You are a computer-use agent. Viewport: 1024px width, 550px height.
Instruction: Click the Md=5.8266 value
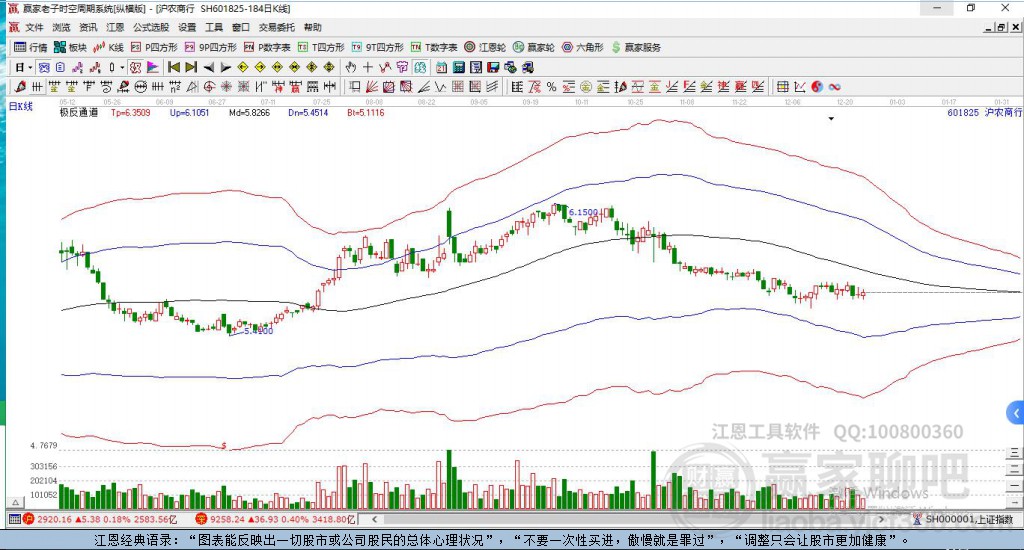[x=249, y=112]
